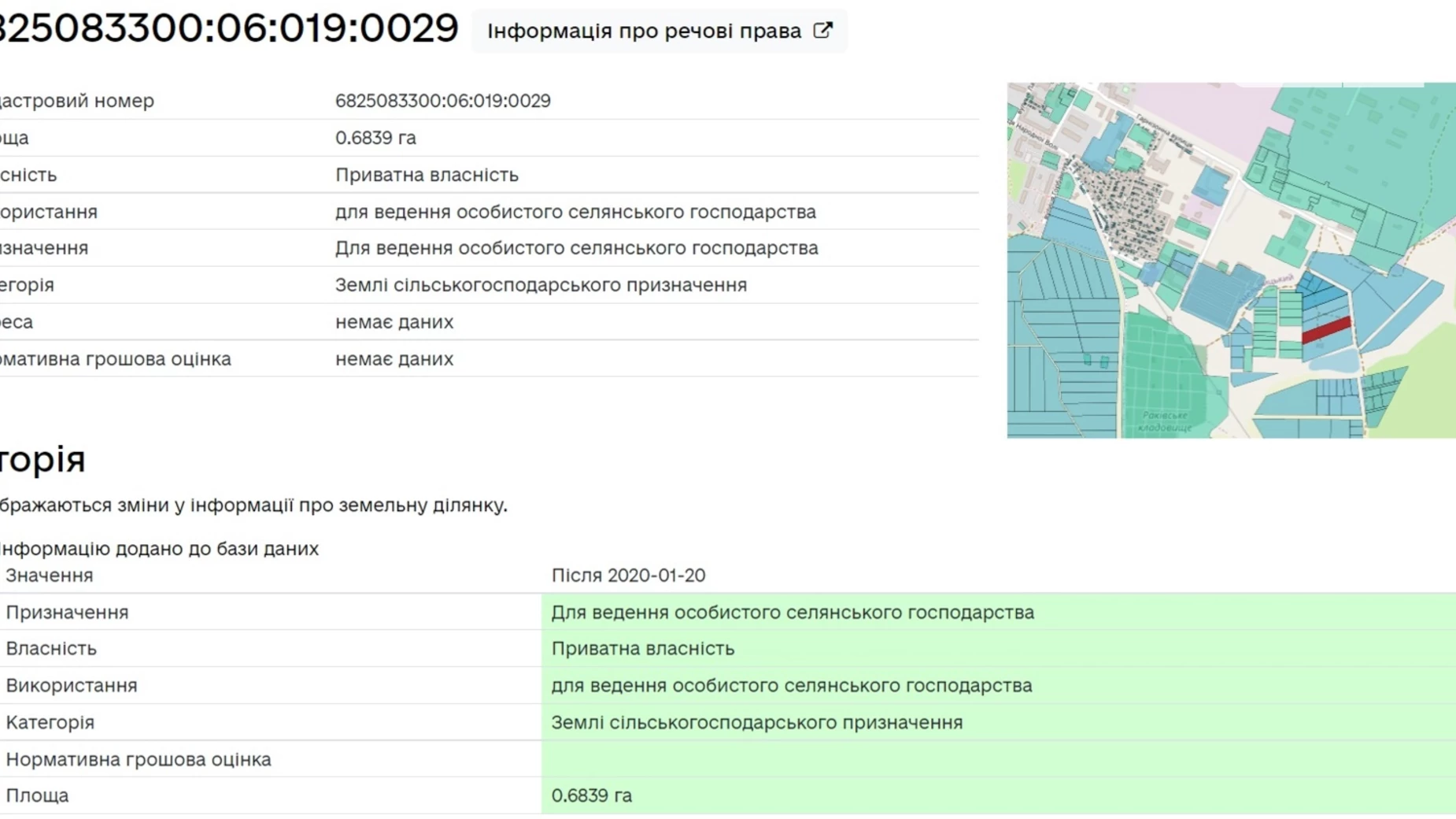1456x819 pixels.
Task: Click the external link icon beside речові права
Action: click(822, 31)
